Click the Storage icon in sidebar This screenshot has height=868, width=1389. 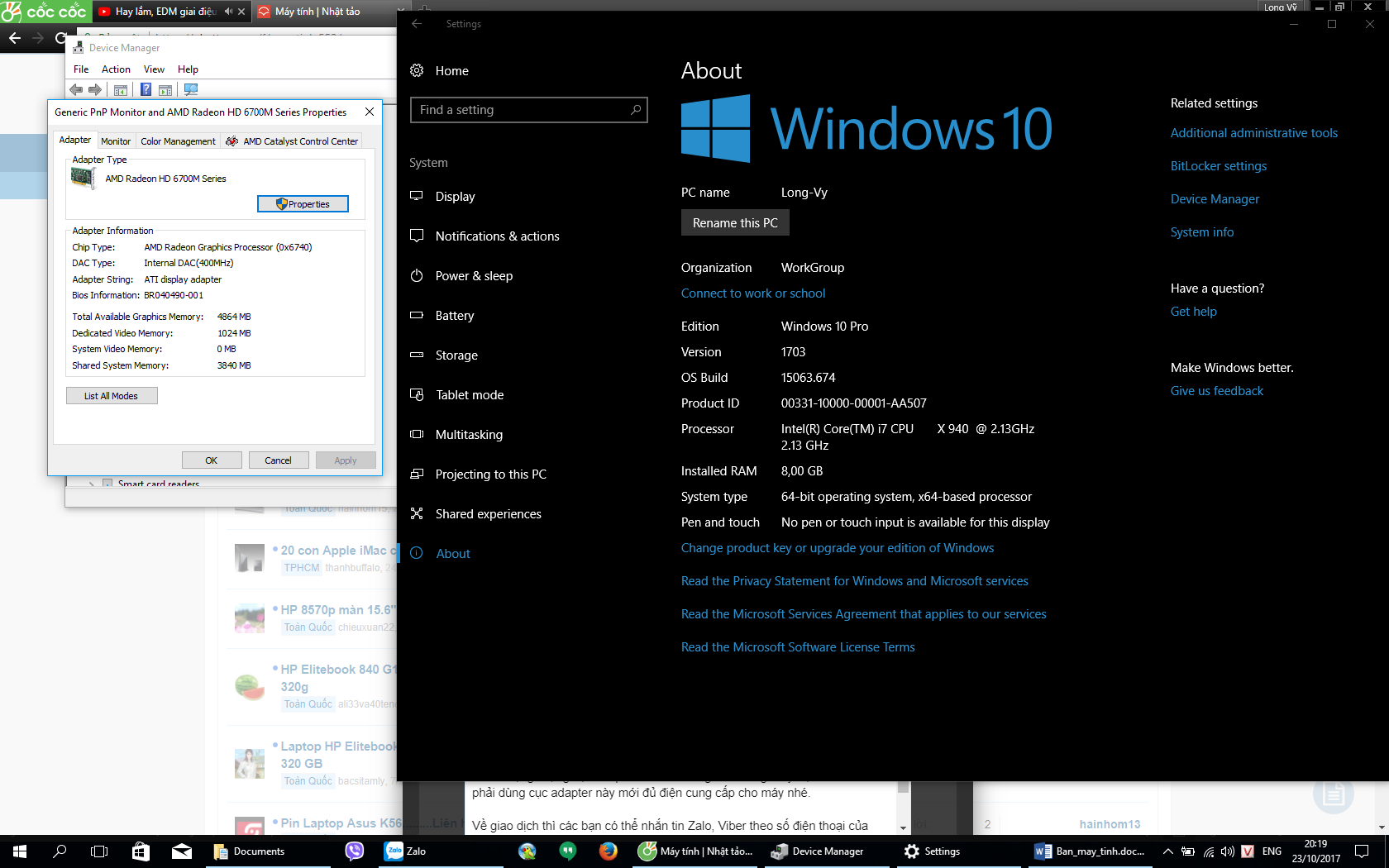click(x=417, y=355)
